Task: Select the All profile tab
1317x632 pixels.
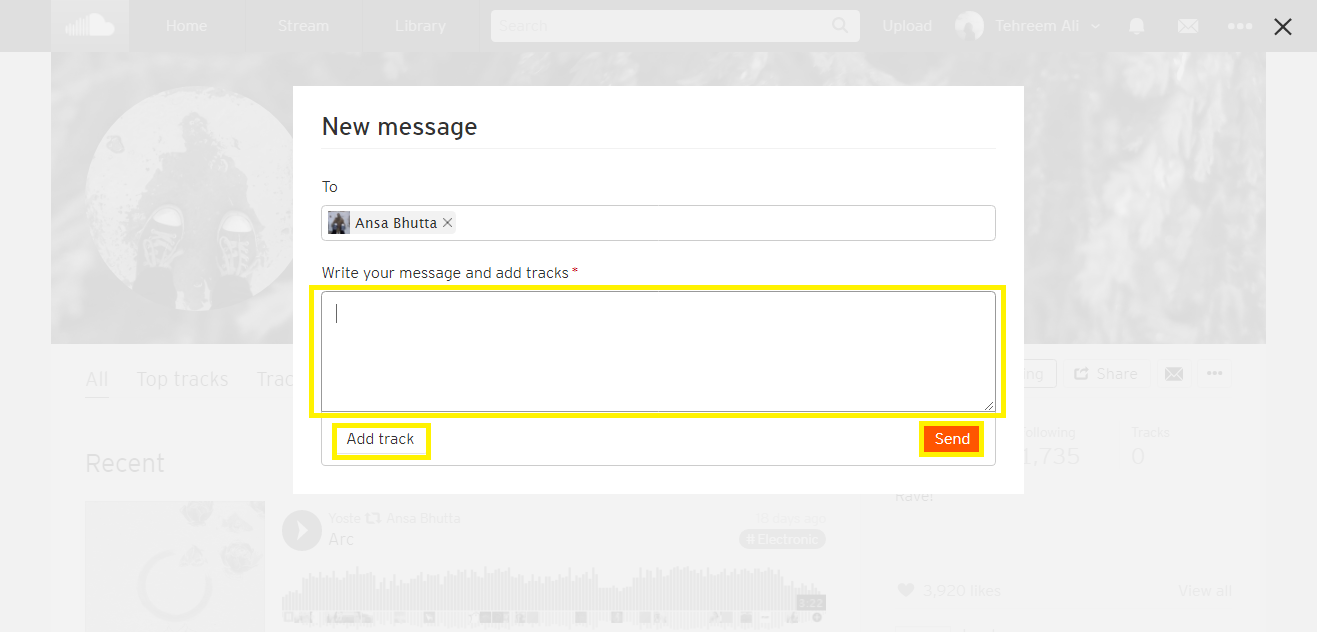Action: point(97,379)
